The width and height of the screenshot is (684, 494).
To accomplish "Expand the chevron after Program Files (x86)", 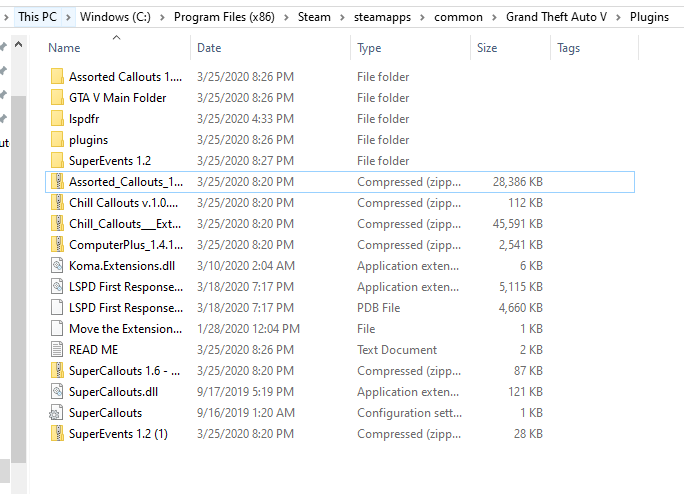I will click(x=286, y=17).
